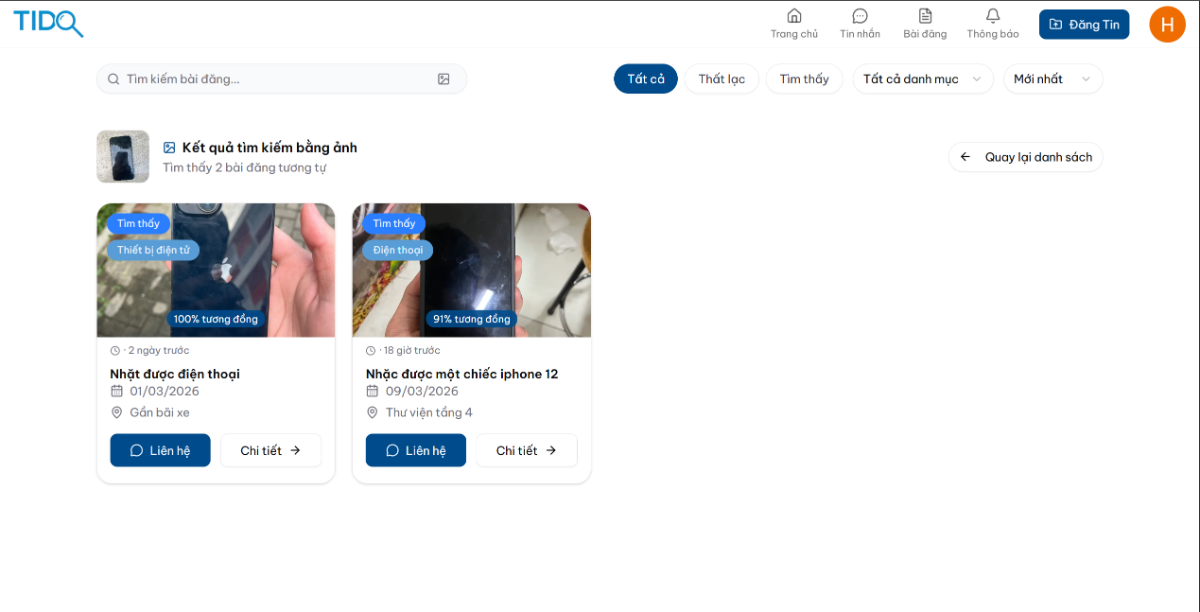The height and width of the screenshot is (612, 1200).
Task: Click the magnifier icon in search field
Action: (114, 79)
